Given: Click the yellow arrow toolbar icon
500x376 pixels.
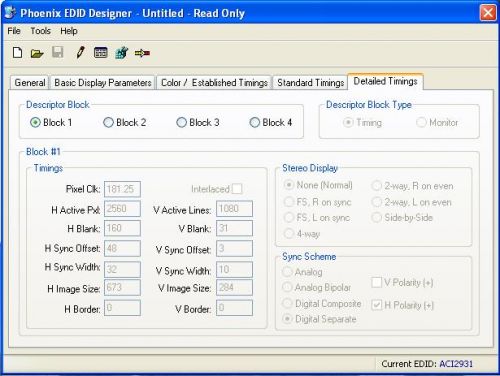Looking at the screenshot, I should click(x=142, y=53).
